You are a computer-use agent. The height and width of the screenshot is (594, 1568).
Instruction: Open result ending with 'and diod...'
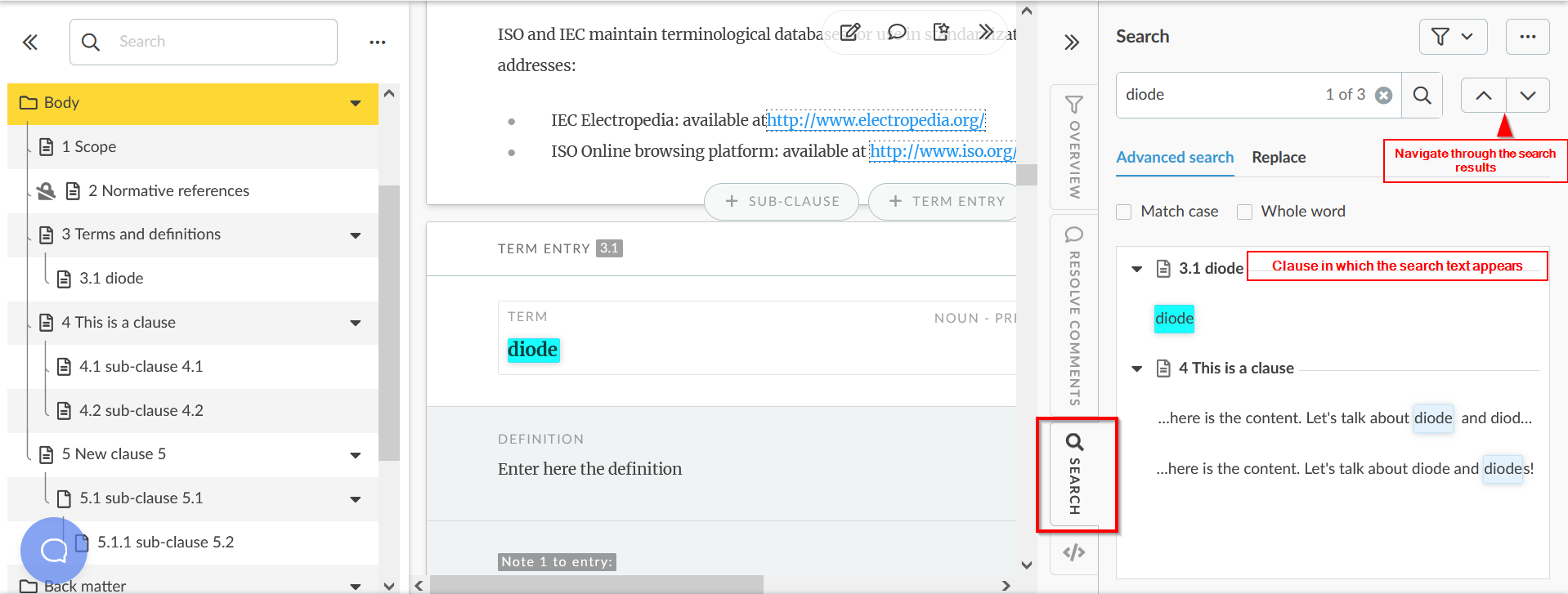pyautogui.click(x=1345, y=418)
